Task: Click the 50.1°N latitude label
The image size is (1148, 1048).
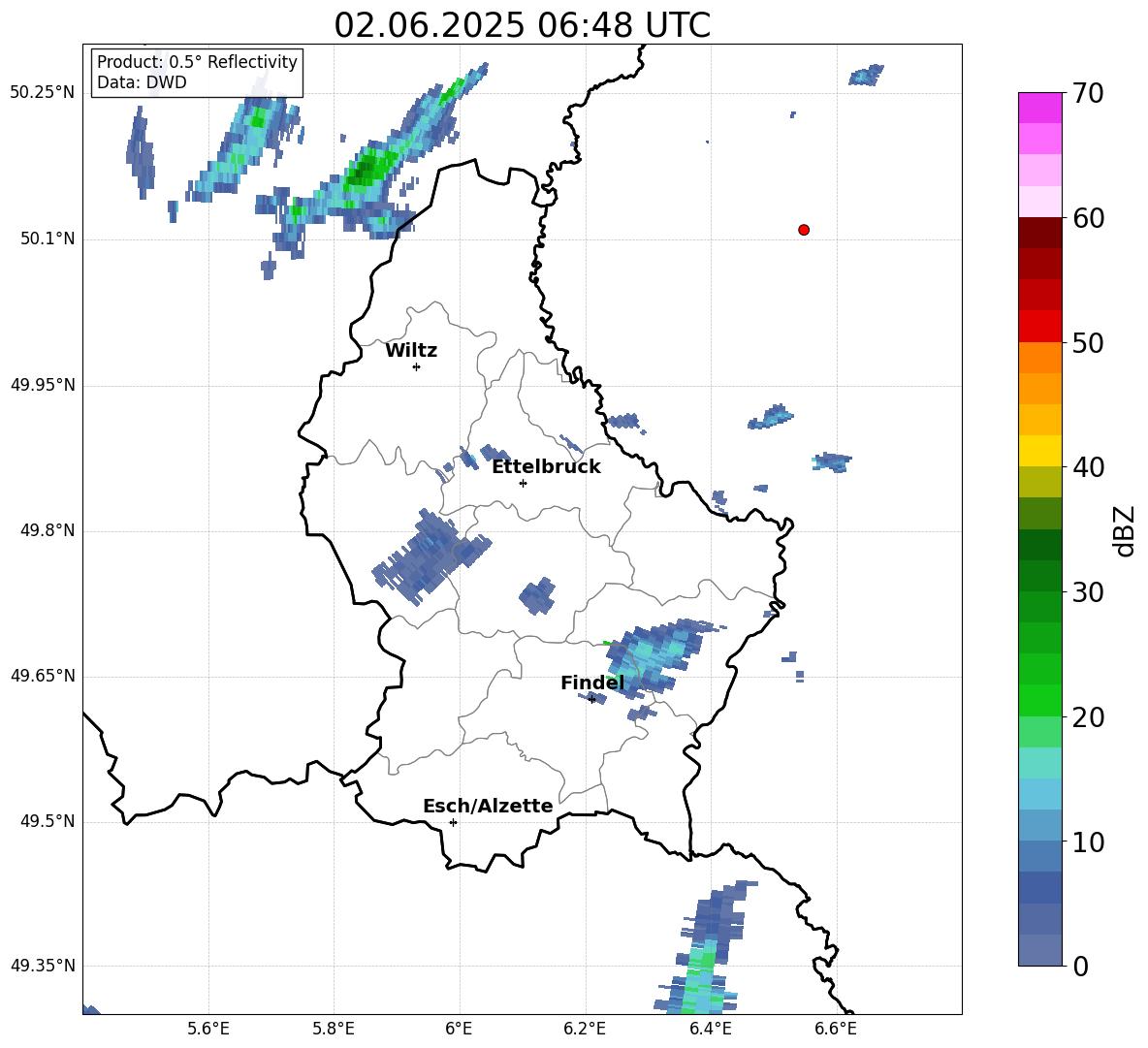Action: click(48, 239)
